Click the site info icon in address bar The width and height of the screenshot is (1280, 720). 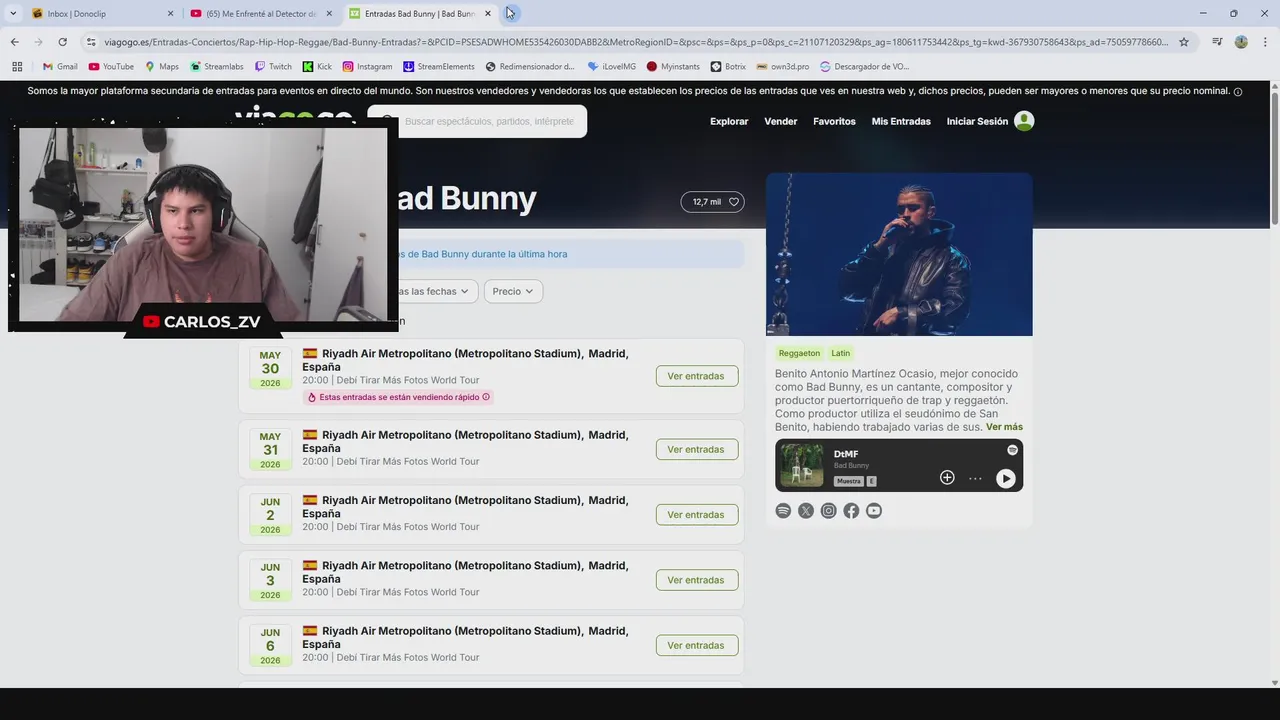click(91, 42)
